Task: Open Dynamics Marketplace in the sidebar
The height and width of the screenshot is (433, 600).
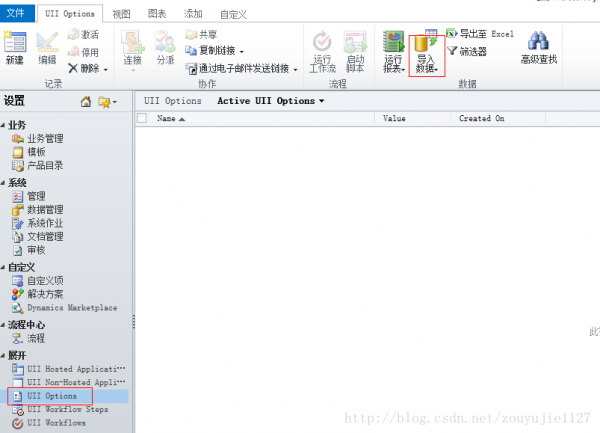Action: point(64,308)
